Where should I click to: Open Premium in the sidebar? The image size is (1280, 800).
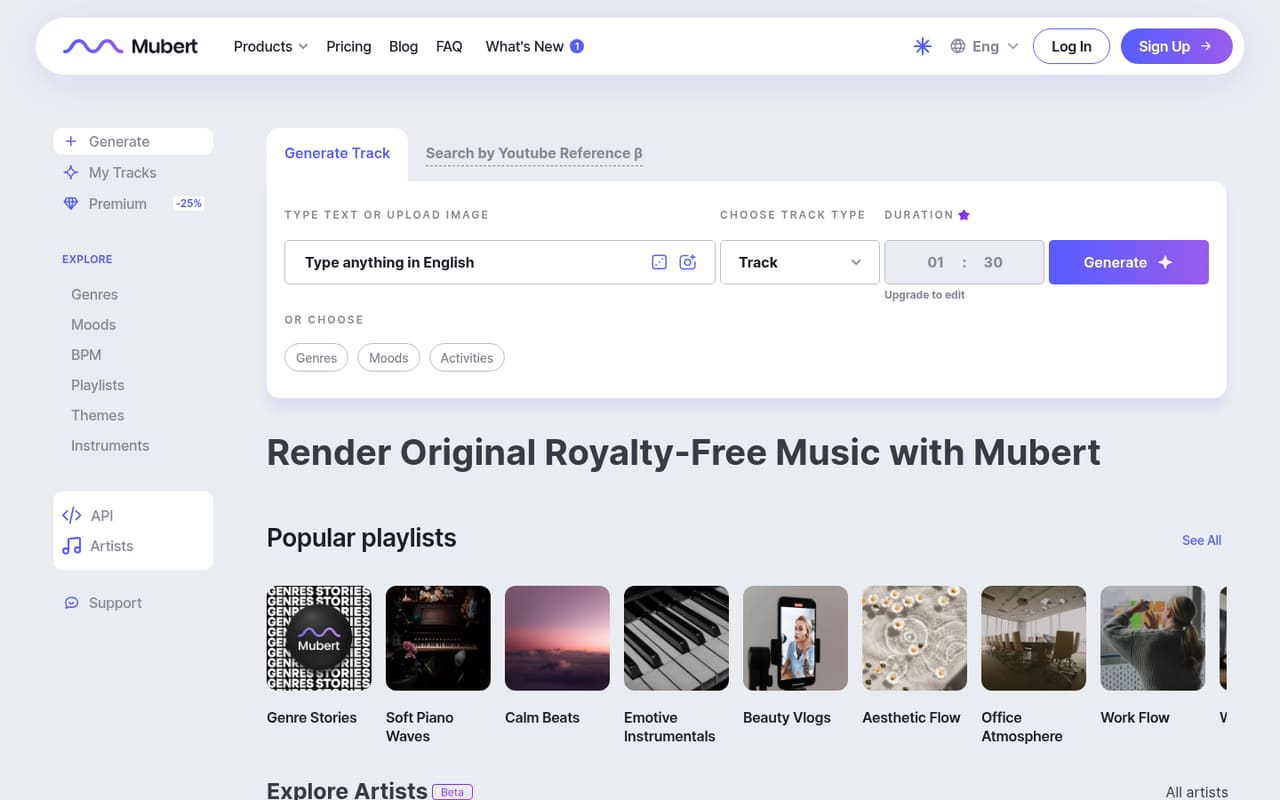pos(118,203)
